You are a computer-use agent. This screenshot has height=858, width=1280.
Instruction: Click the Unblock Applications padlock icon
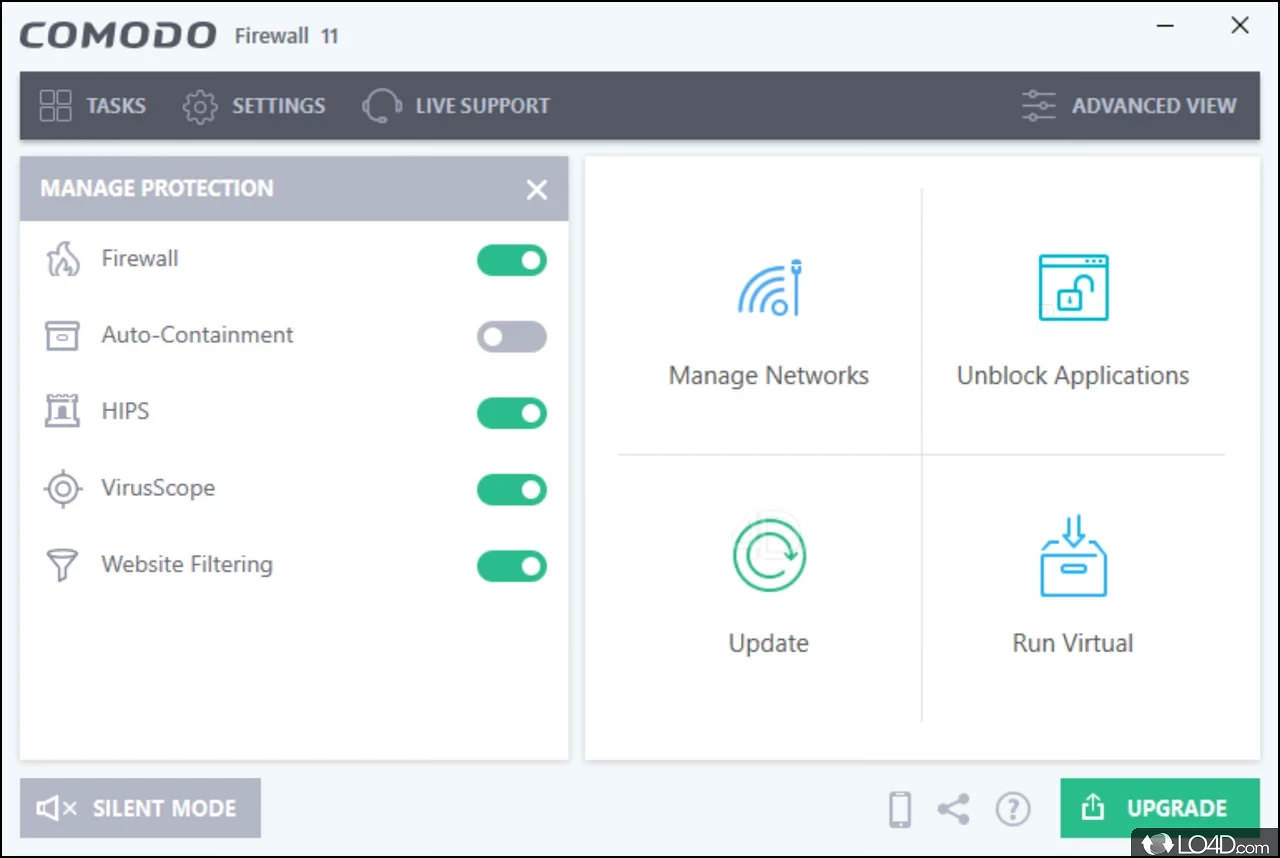(1072, 288)
